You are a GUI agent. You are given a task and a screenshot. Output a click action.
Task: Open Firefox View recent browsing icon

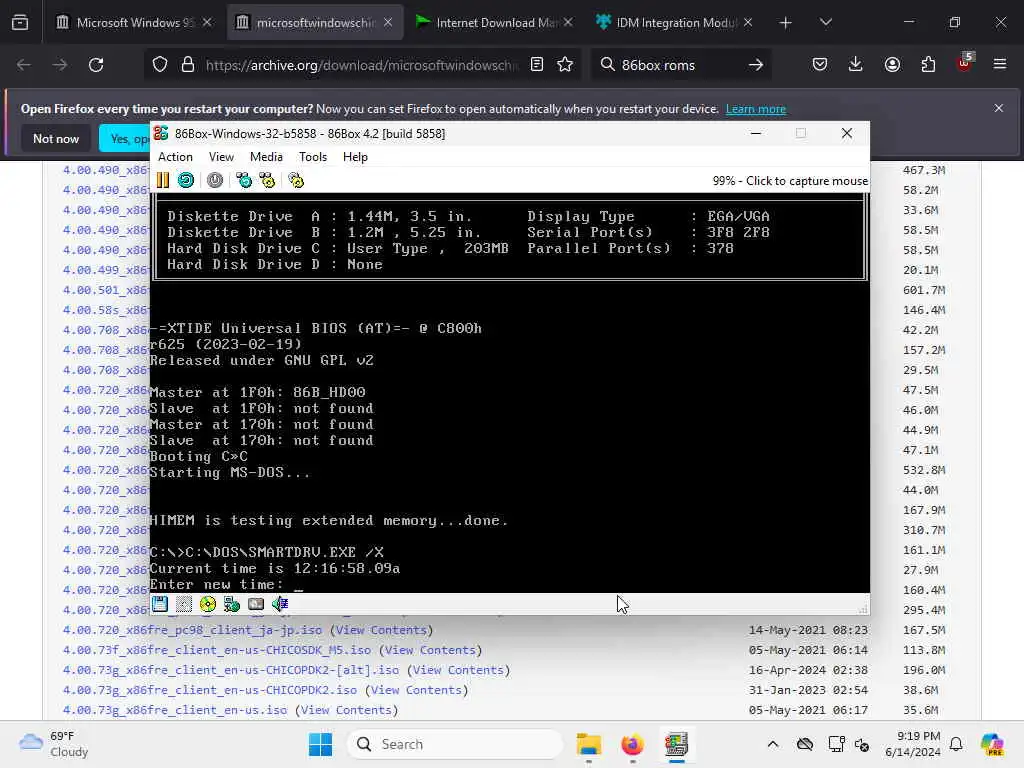click(20, 23)
